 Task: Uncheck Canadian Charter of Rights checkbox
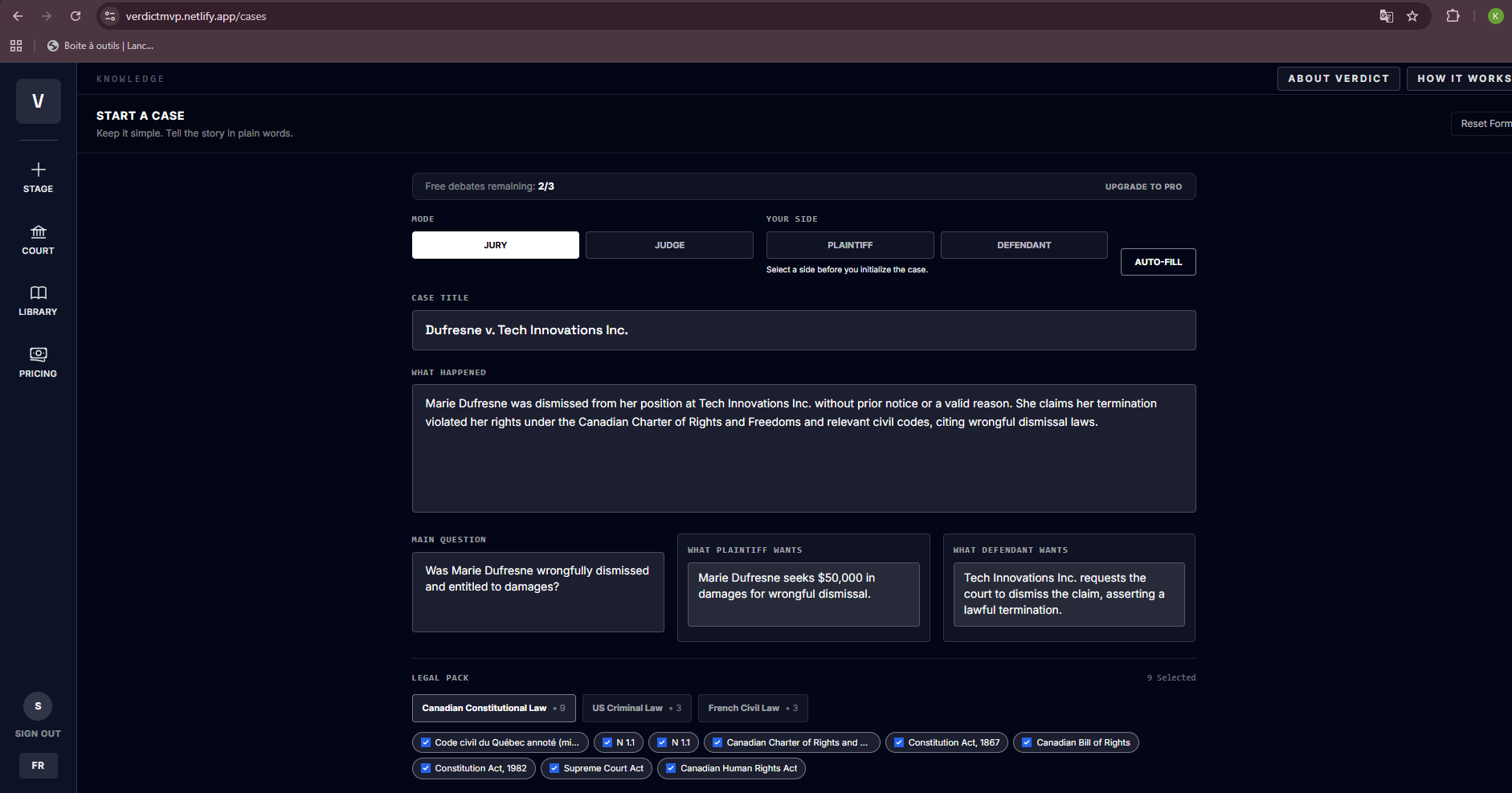tap(717, 742)
